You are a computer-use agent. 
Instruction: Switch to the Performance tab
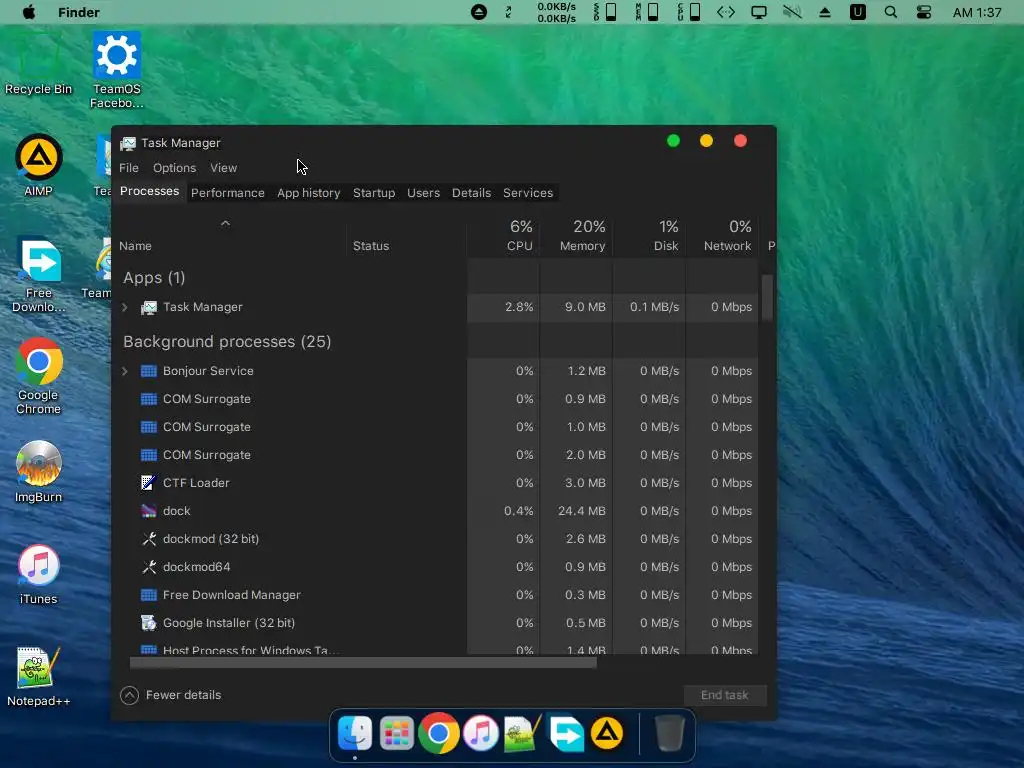[x=228, y=193]
